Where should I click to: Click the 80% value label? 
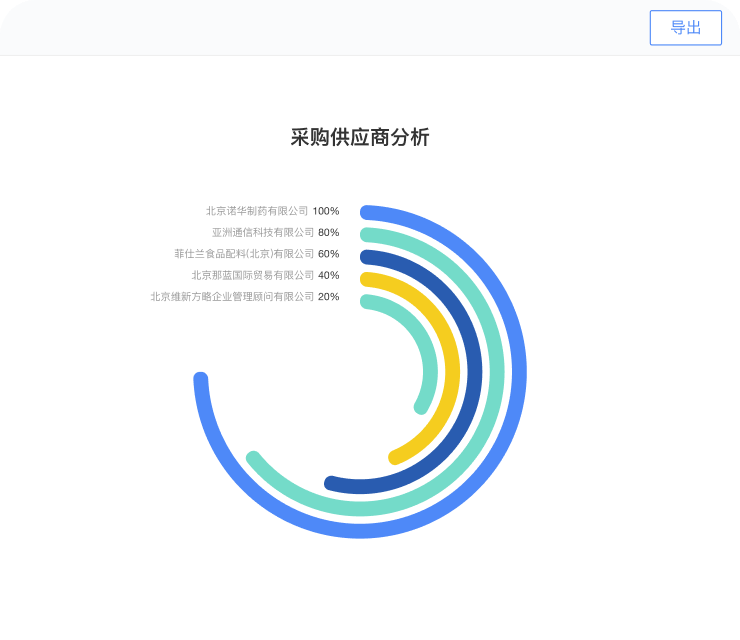pos(328,232)
